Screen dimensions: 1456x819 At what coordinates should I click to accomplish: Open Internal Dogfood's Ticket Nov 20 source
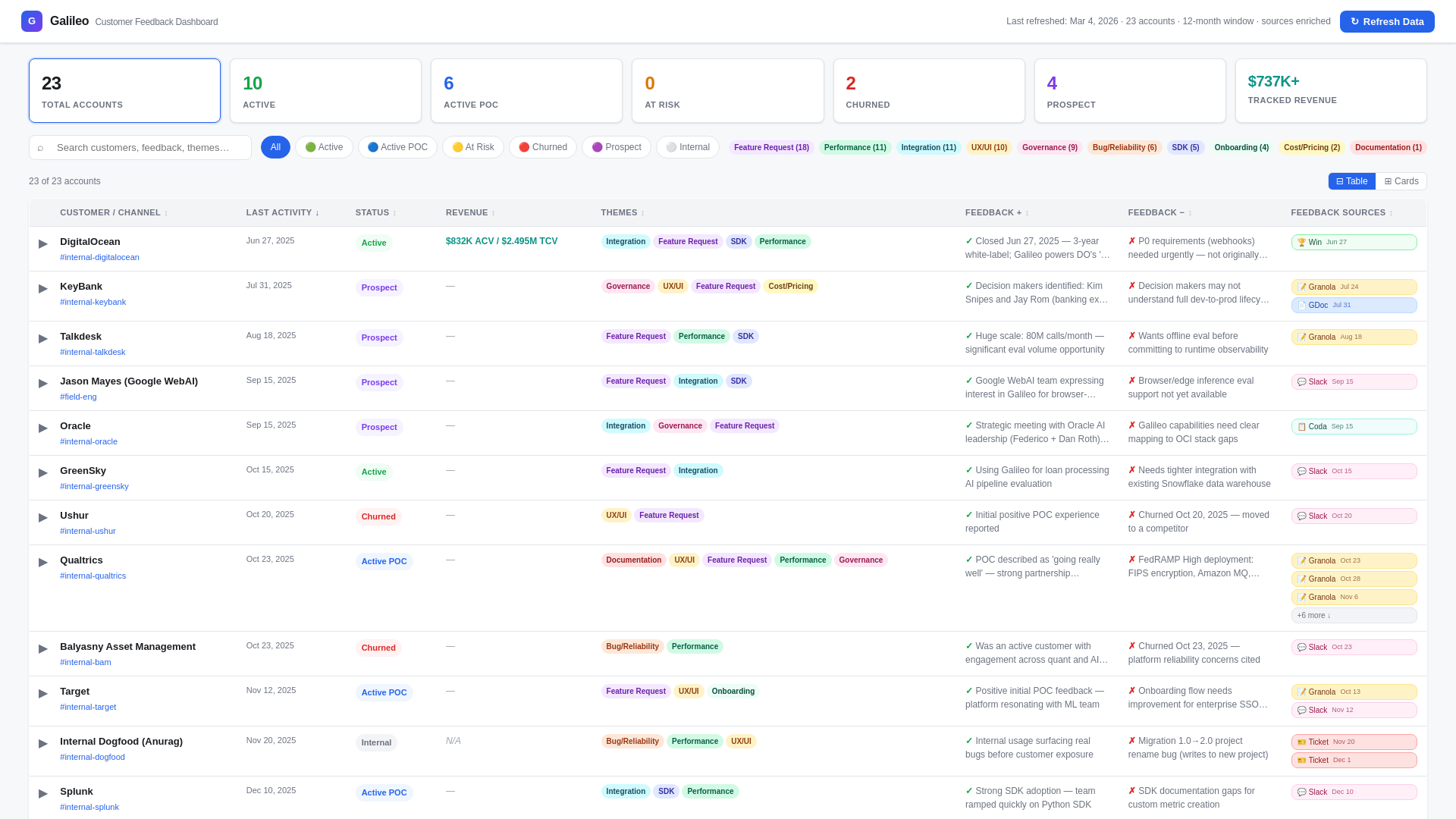[1354, 742]
